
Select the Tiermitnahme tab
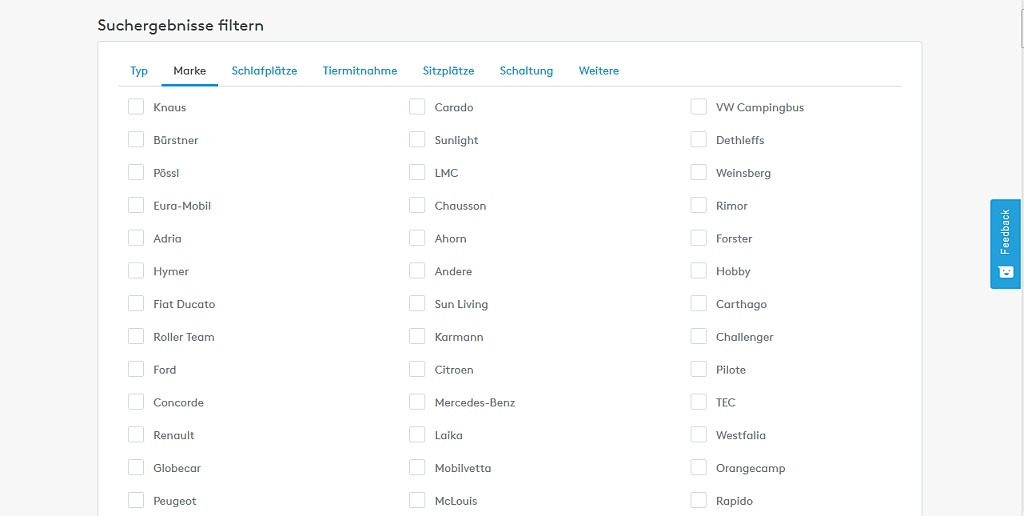pos(360,71)
